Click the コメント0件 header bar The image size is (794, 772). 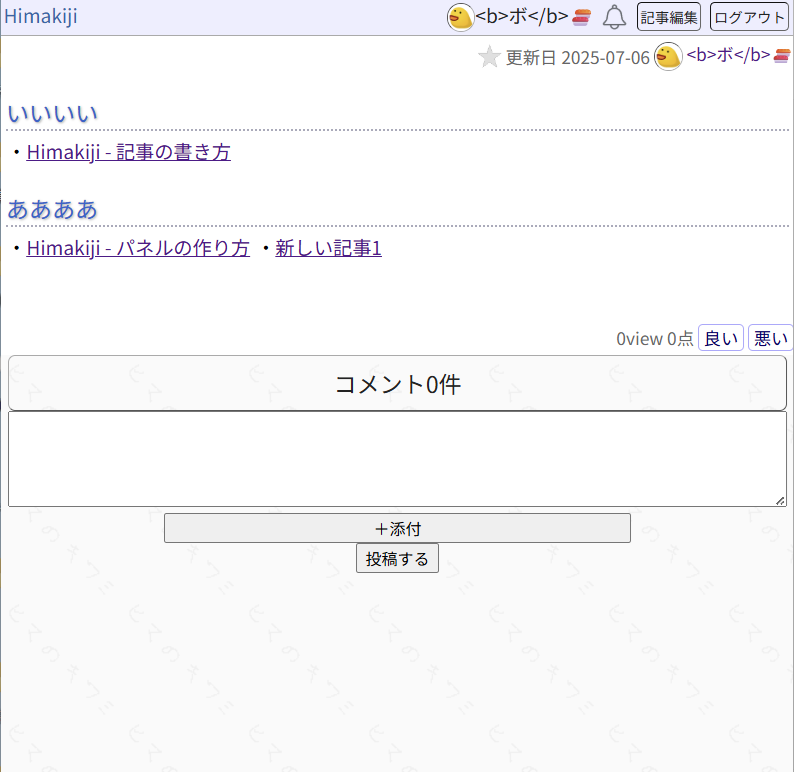point(398,383)
